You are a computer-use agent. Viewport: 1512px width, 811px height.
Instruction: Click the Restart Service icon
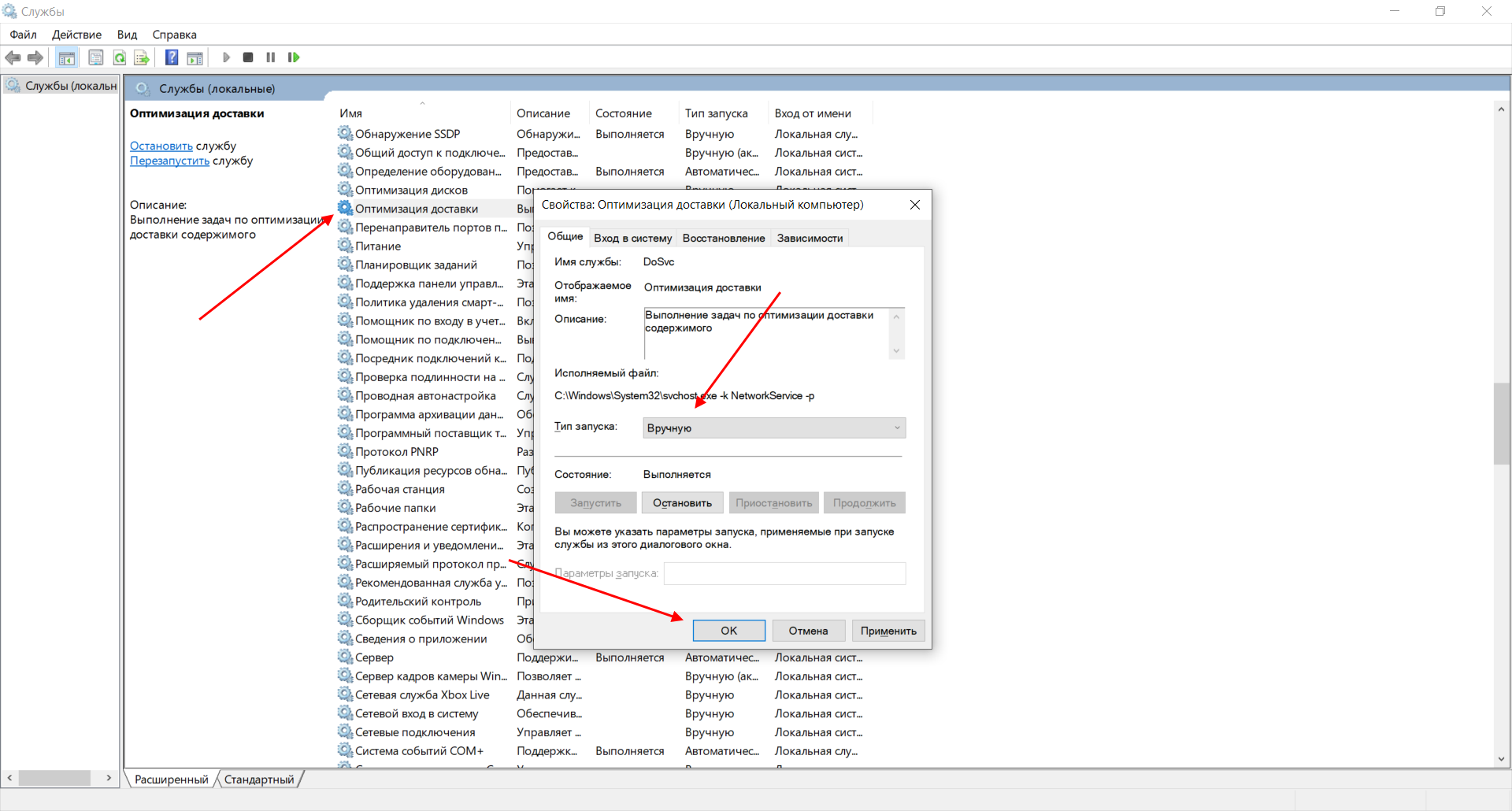(294, 57)
